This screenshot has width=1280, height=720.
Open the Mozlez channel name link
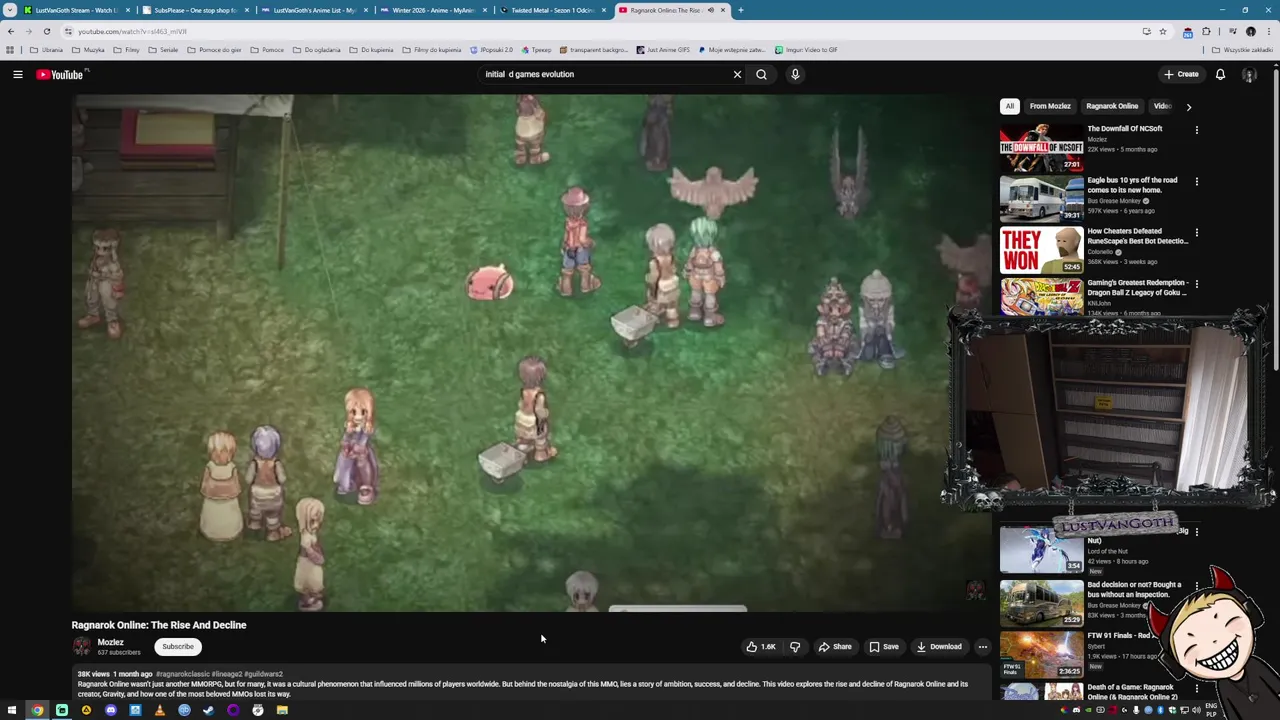110,643
